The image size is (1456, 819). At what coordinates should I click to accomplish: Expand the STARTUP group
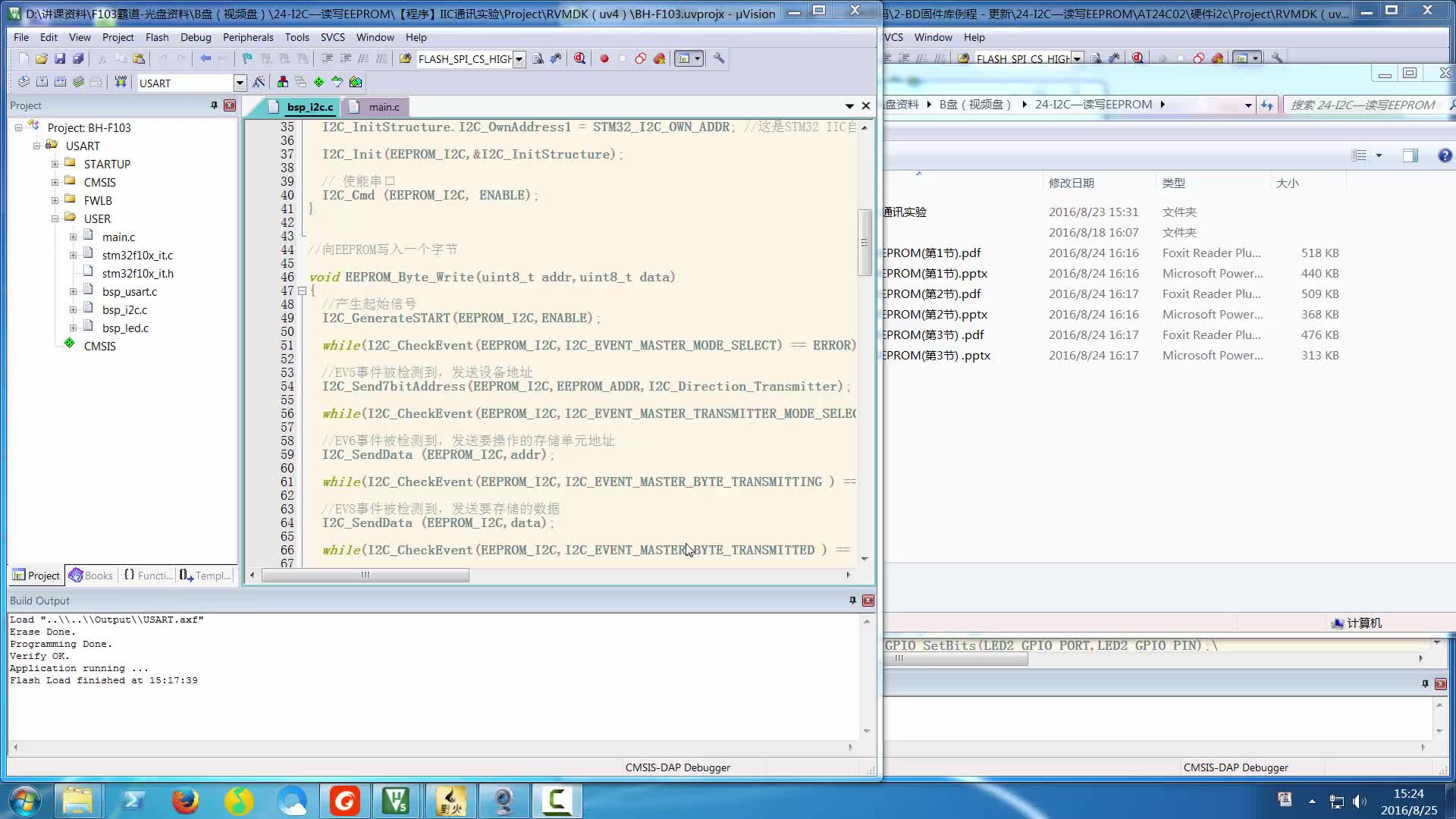55,165
